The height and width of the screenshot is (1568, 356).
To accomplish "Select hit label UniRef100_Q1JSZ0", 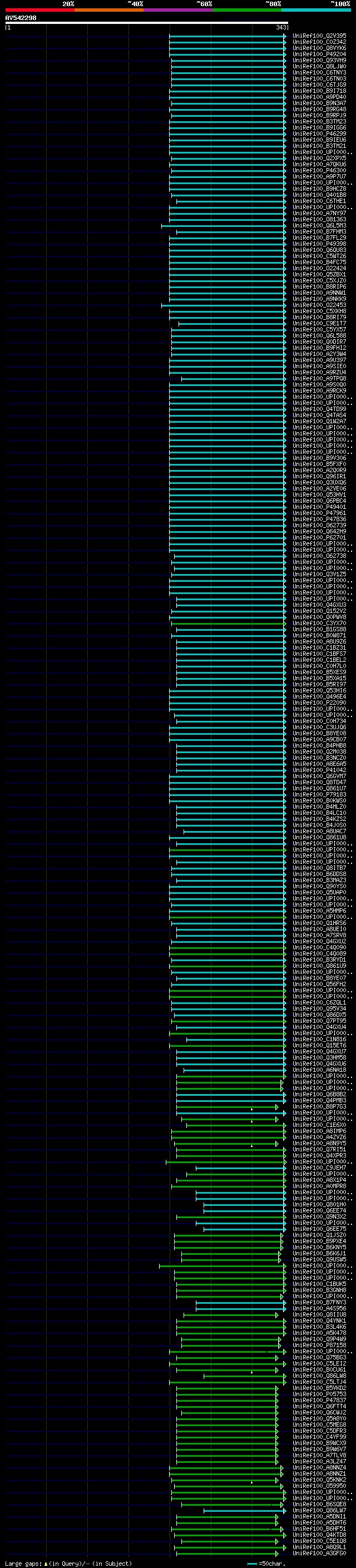I will (x=319, y=1235).
